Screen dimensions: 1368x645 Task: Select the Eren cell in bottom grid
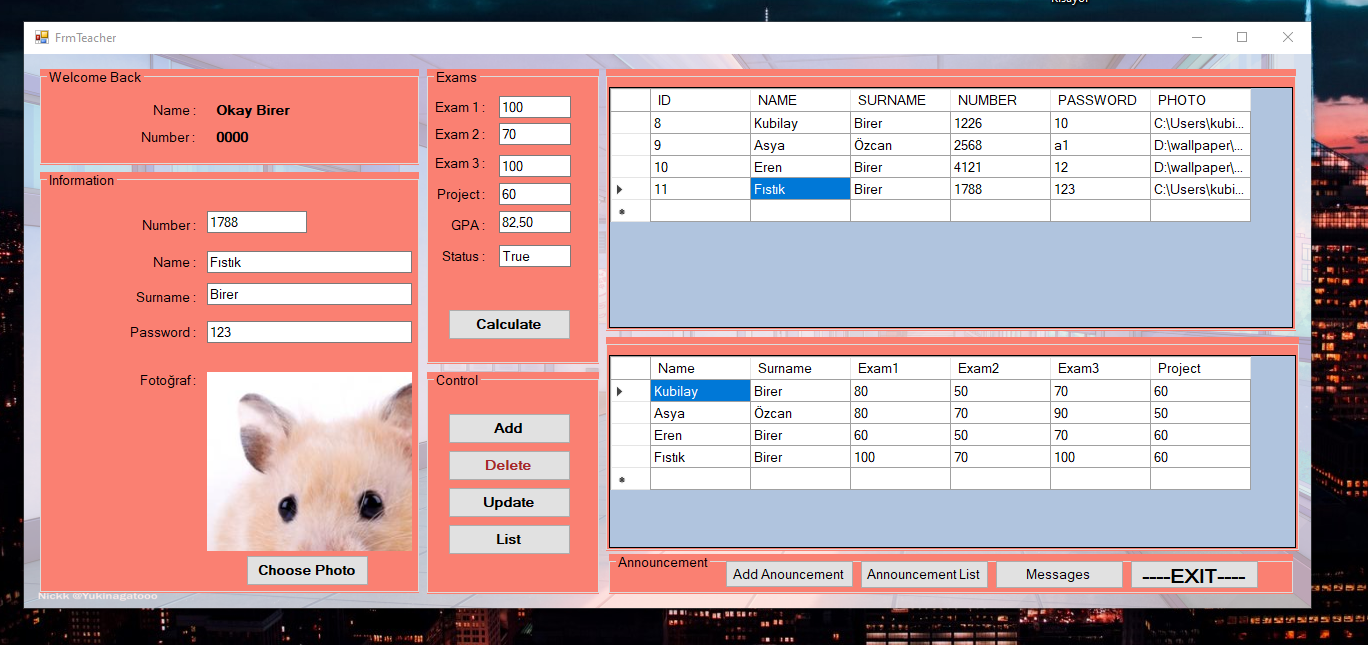point(700,435)
